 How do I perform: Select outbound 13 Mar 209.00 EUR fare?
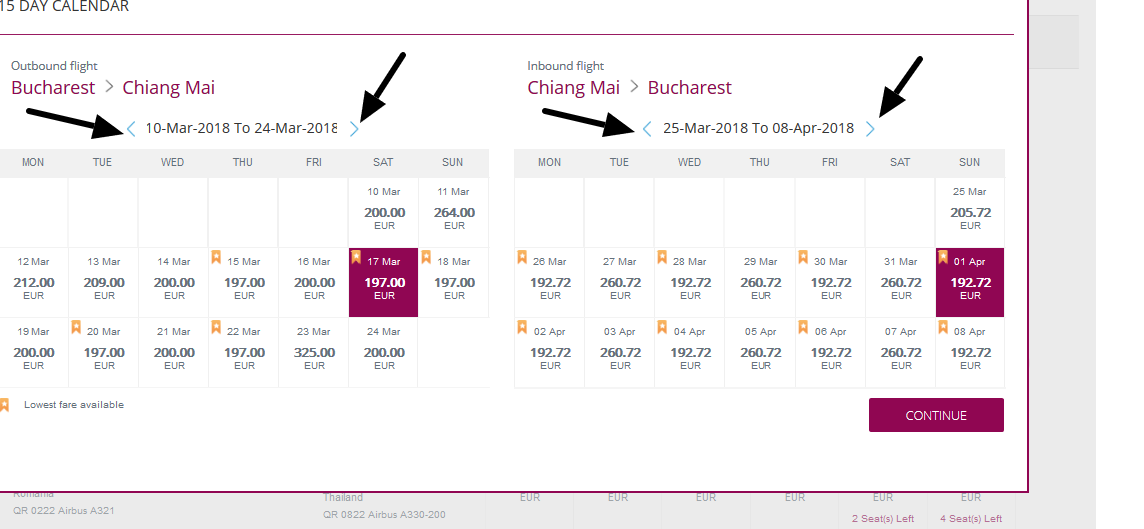click(x=104, y=282)
